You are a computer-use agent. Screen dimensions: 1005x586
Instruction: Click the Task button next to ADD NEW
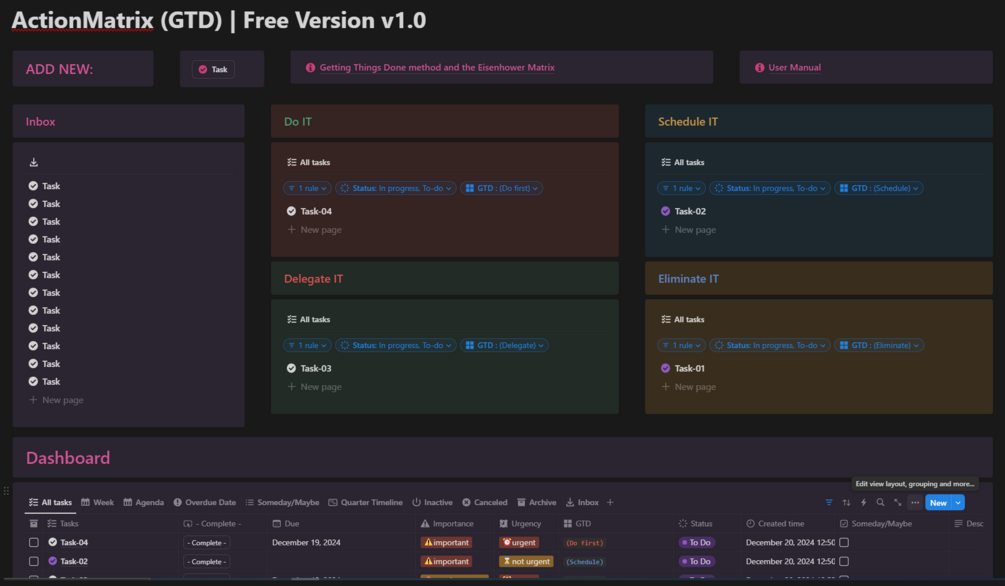pyautogui.click(x=213, y=69)
